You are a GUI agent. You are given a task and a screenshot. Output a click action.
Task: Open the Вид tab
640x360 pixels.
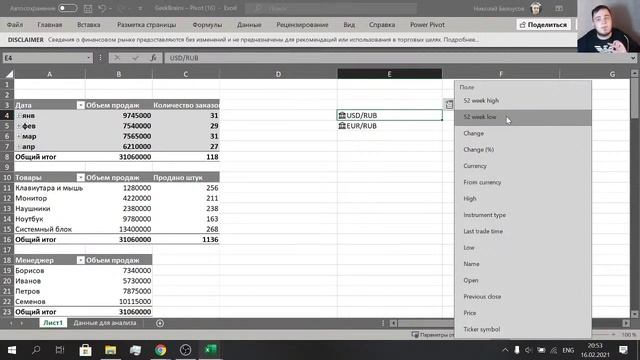[349, 25]
